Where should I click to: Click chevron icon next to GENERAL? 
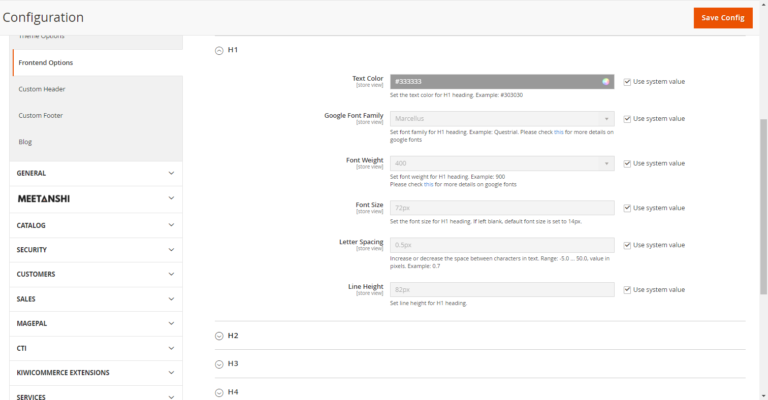[x=171, y=173]
